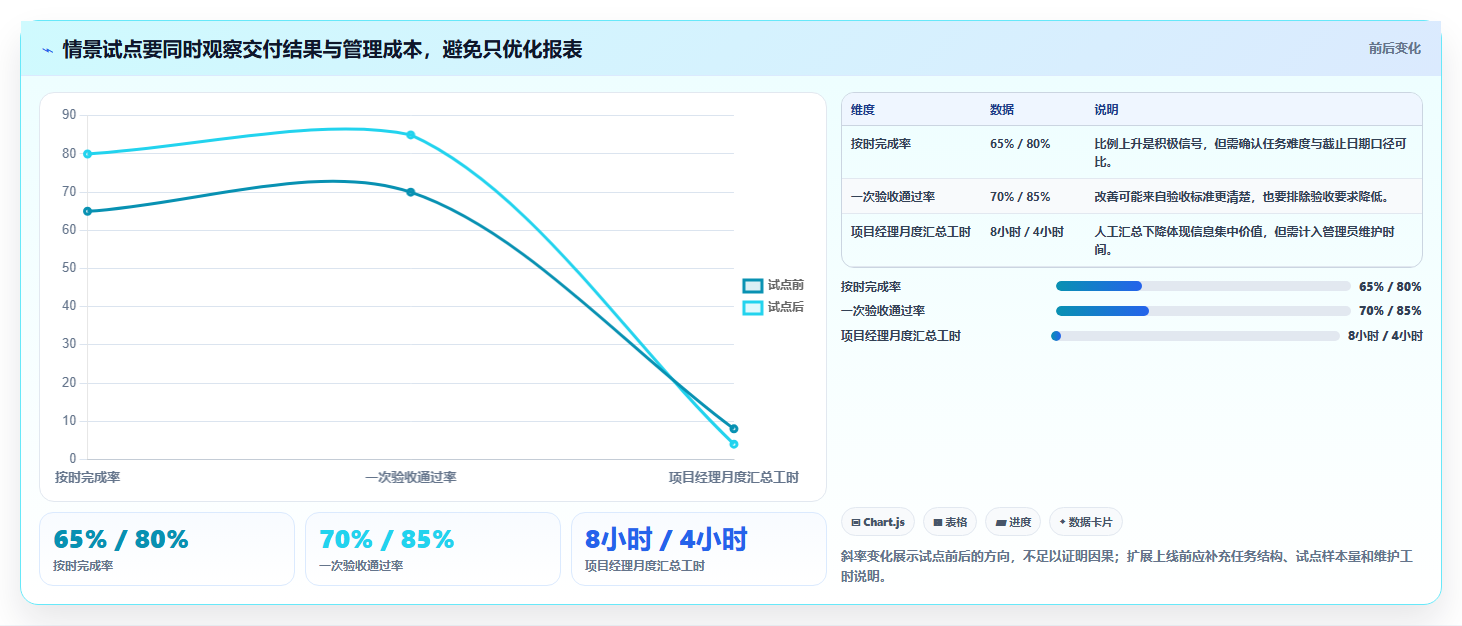Click the 试点后 data point at 80
The height and width of the screenshot is (626, 1462).
pyautogui.click(x=88, y=154)
